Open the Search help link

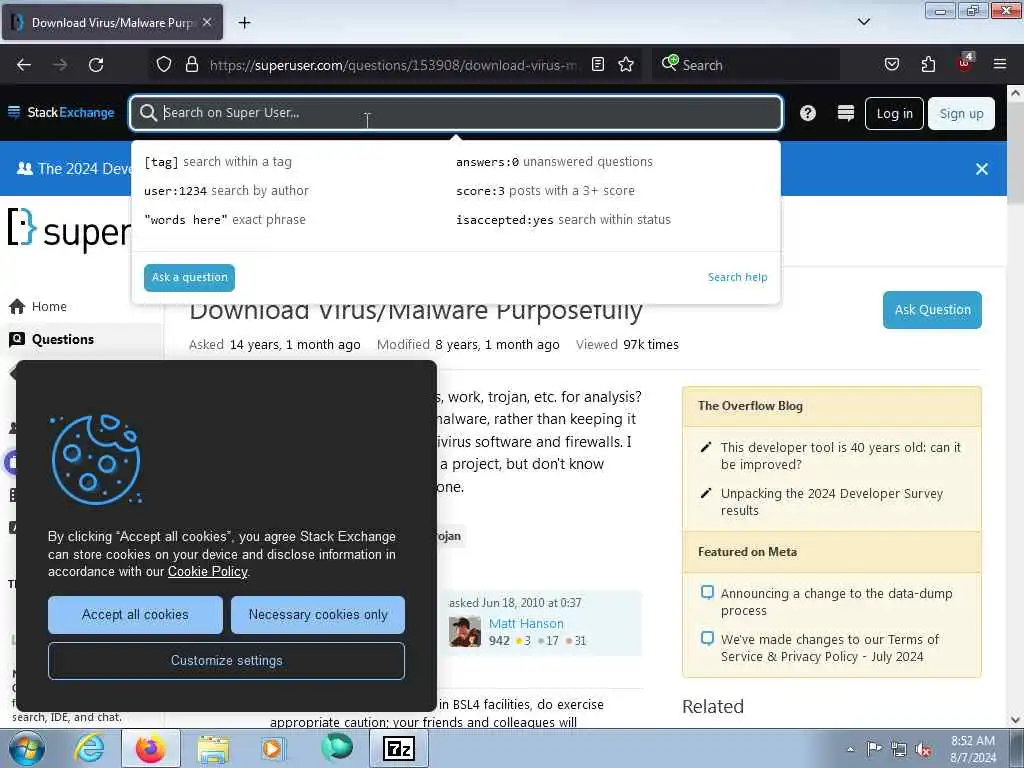point(737,277)
